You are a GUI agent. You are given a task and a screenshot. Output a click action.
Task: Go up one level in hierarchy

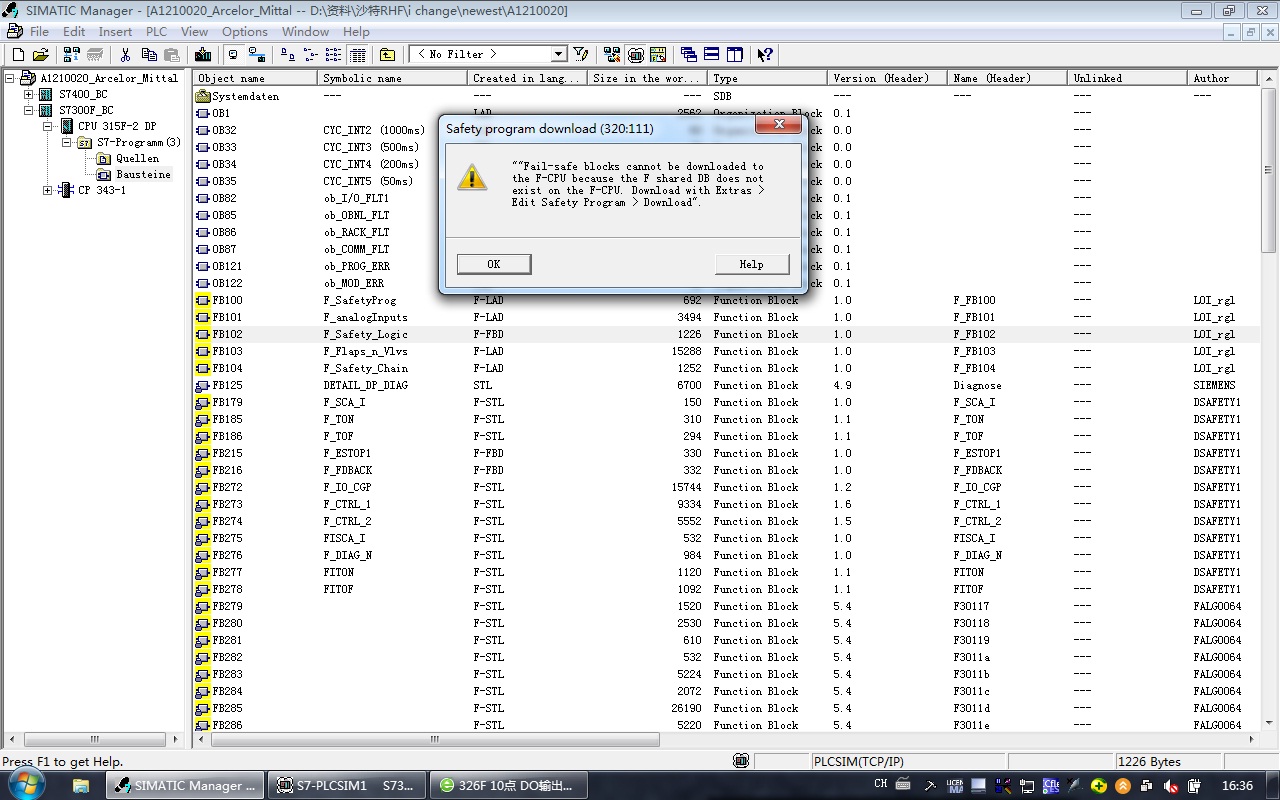(x=387, y=54)
